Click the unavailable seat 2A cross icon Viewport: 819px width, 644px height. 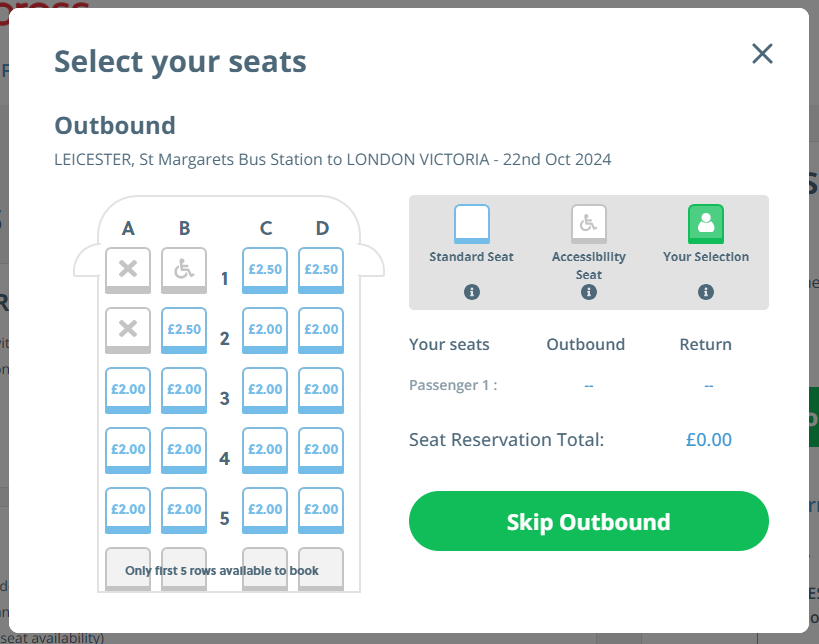point(128,329)
